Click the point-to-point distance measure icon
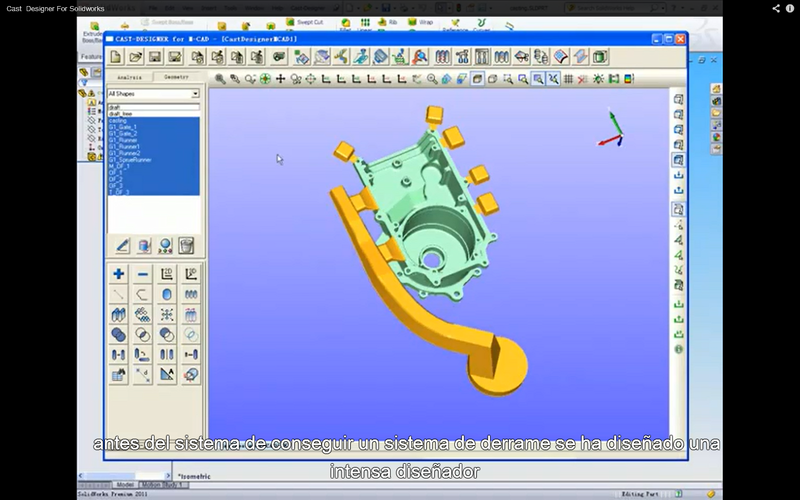This screenshot has height=500, width=800. (143, 375)
